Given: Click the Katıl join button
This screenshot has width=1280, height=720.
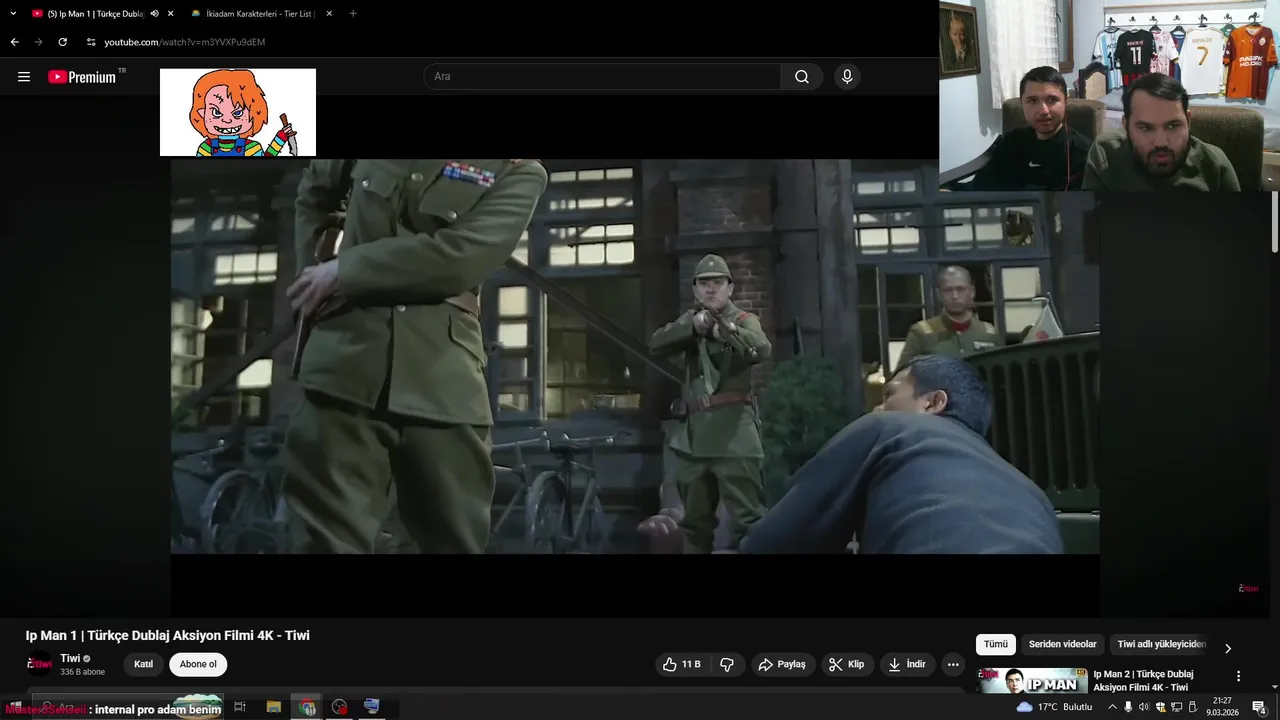Looking at the screenshot, I should [x=144, y=664].
